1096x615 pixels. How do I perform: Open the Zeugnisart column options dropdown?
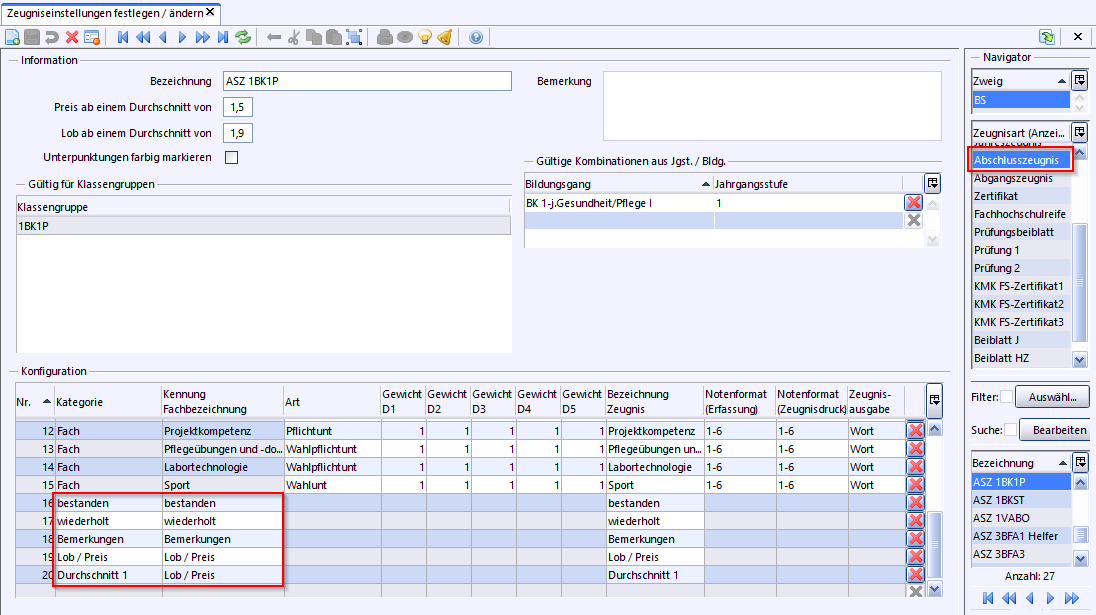tap(1079, 132)
